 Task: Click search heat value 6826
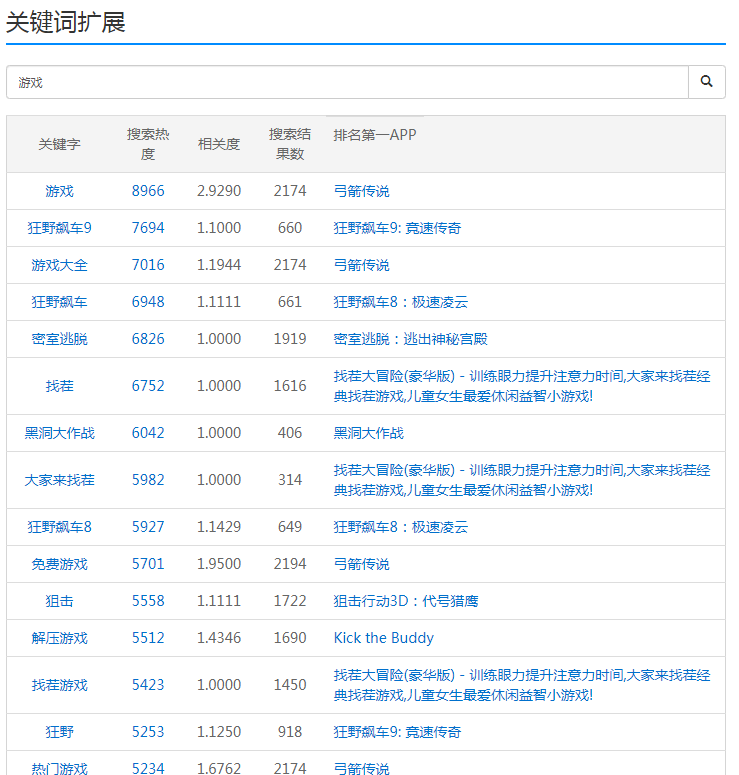(x=148, y=339)
